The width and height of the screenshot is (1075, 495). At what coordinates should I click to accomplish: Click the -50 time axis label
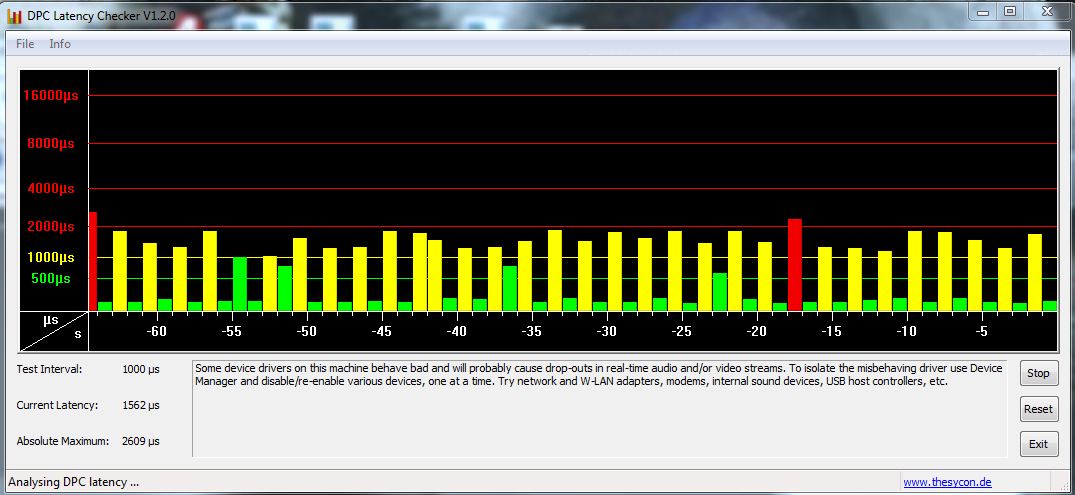point(306,332)
